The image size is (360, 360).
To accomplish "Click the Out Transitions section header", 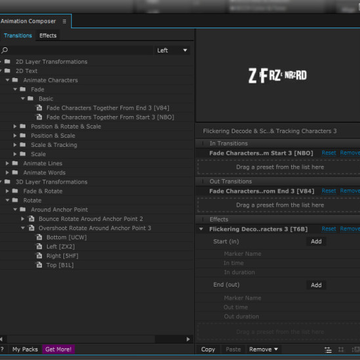I will pos(278,181).
